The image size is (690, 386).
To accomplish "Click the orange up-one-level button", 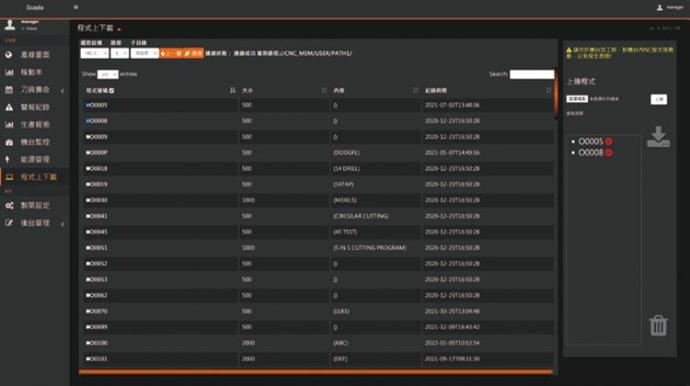I will click(x=171, y=53).
